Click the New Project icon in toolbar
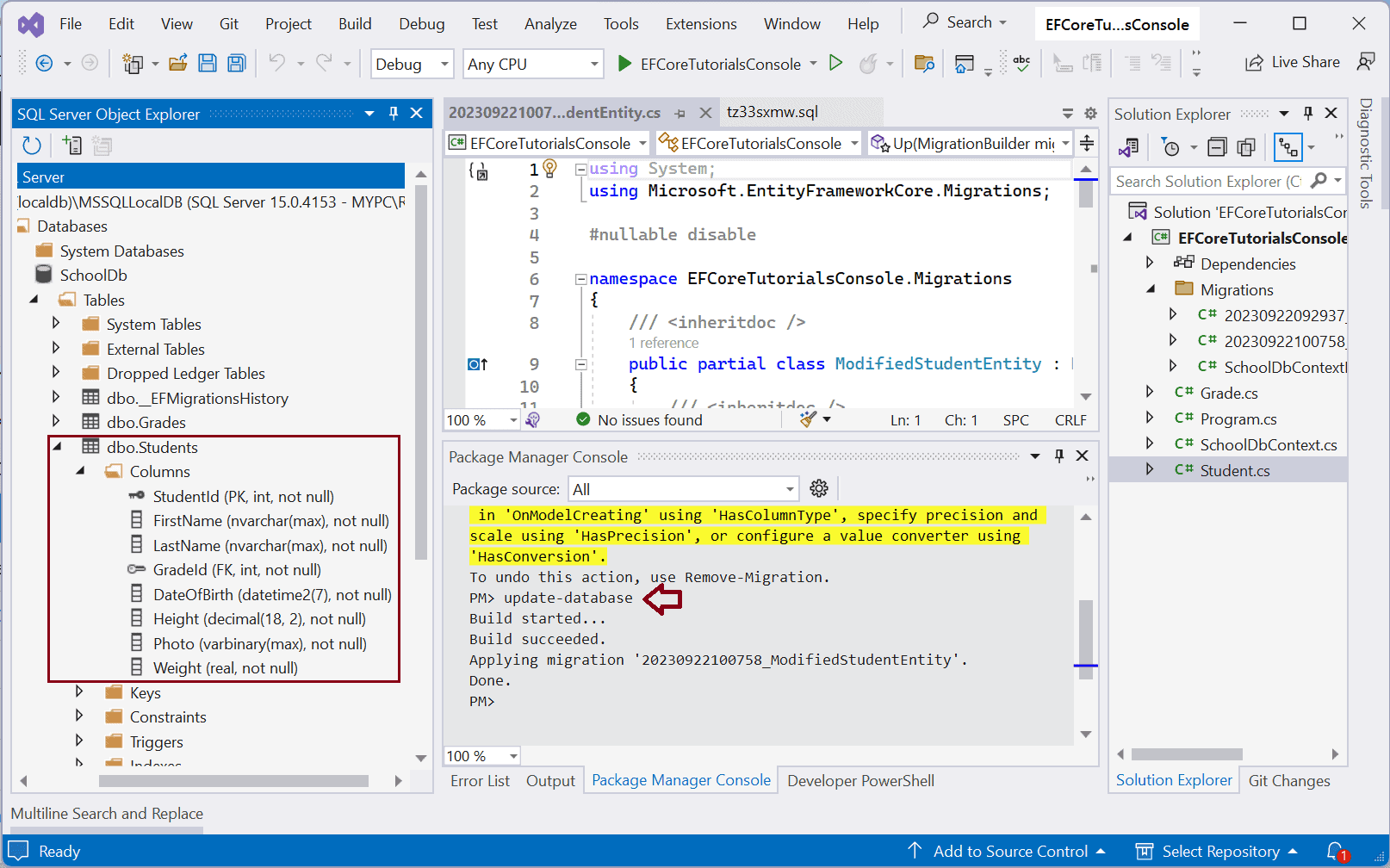1390x868 pixels. 133,63
